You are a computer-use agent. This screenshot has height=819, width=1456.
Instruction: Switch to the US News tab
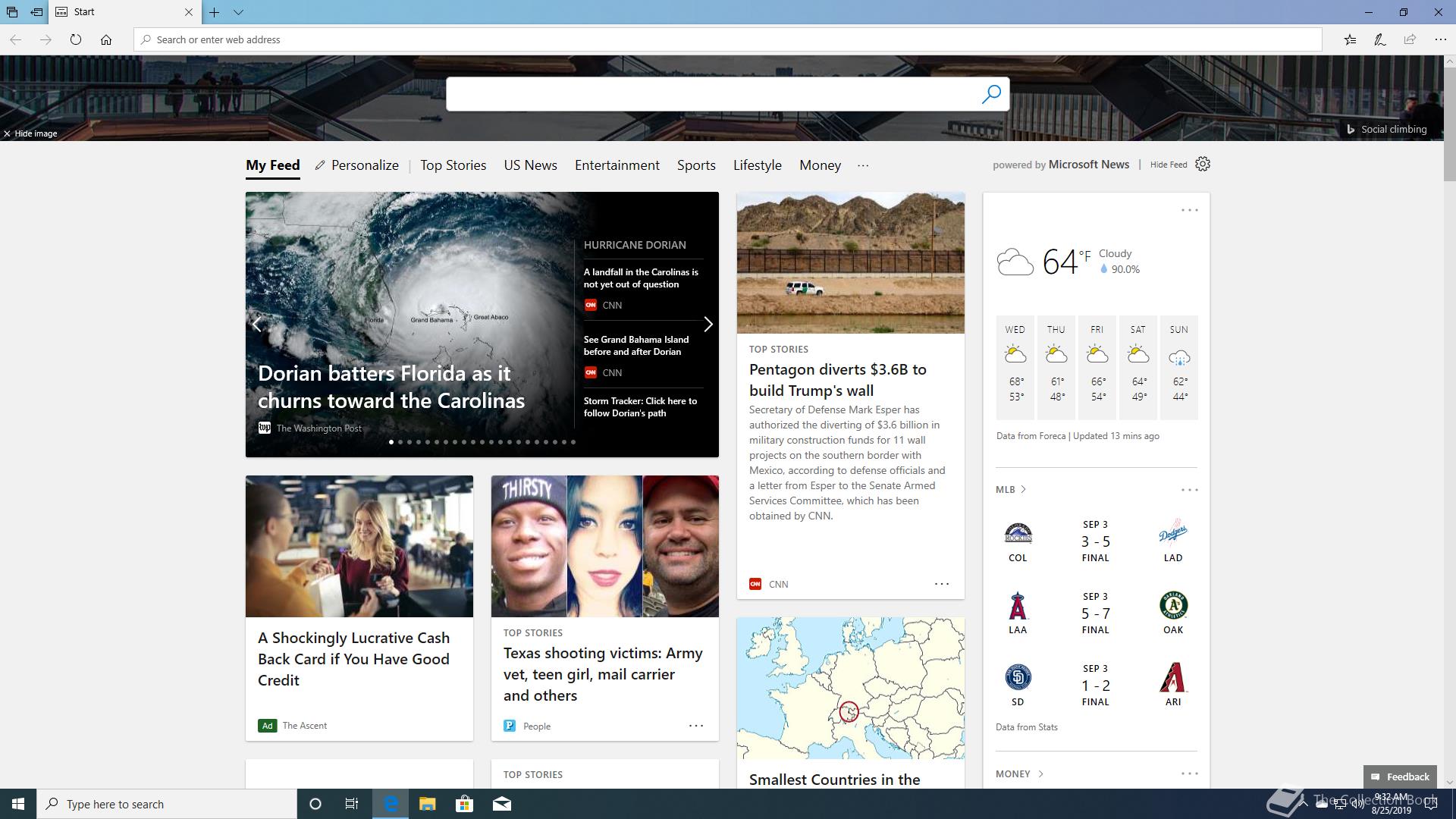point(531,165)
